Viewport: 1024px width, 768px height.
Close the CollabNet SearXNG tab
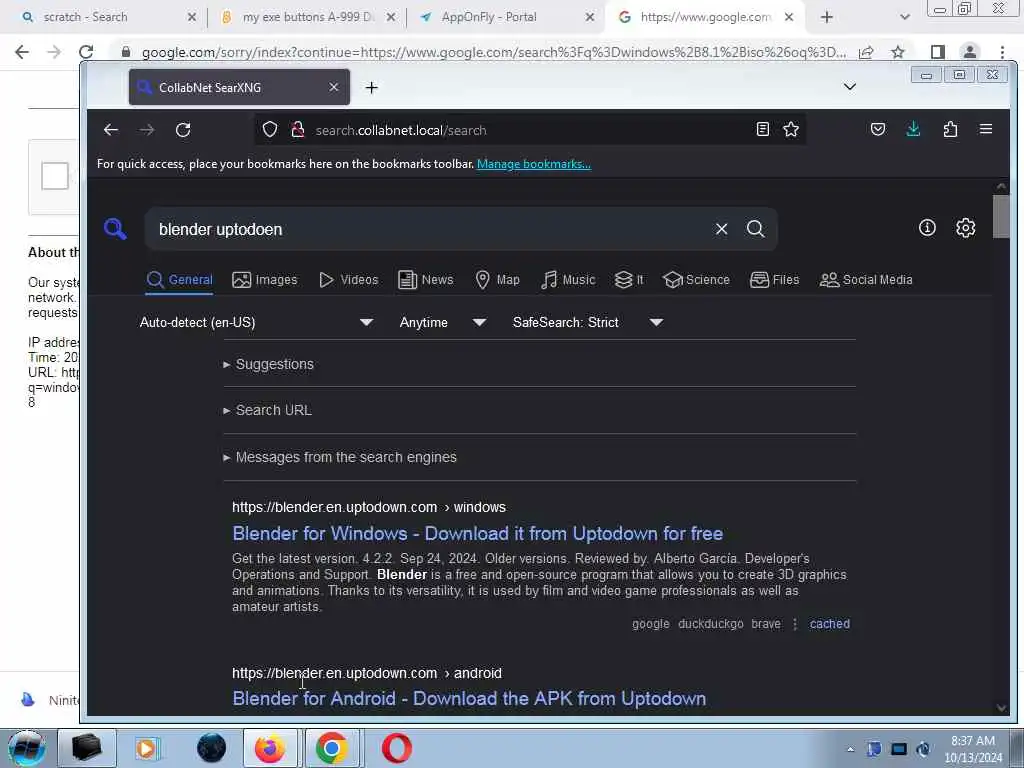tap(334, 87)
